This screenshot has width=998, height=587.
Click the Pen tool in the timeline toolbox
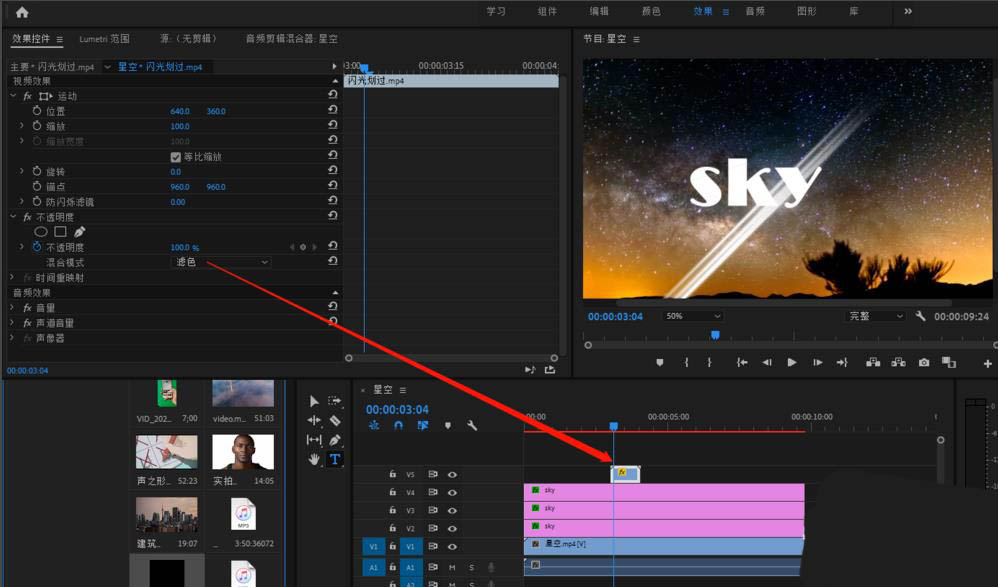coord(335,440)
